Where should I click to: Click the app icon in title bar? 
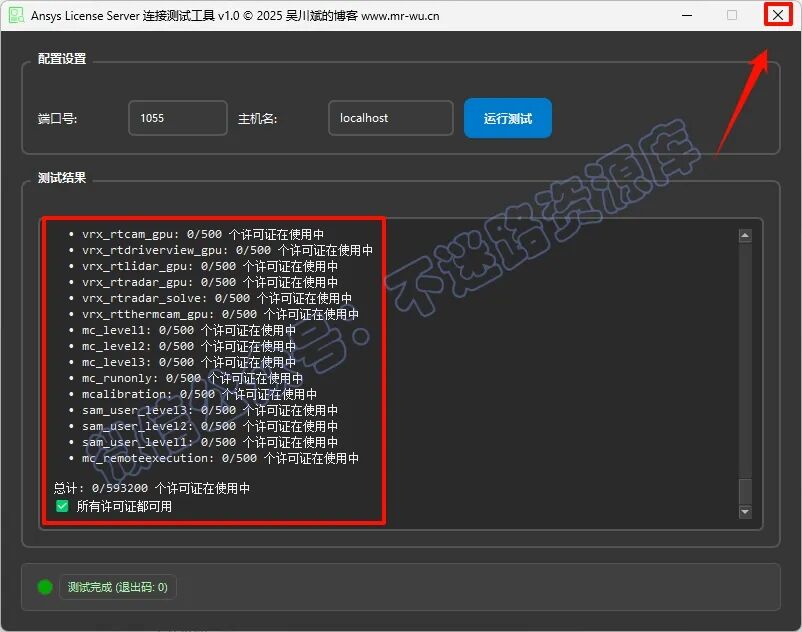click(x=16, y=15)
